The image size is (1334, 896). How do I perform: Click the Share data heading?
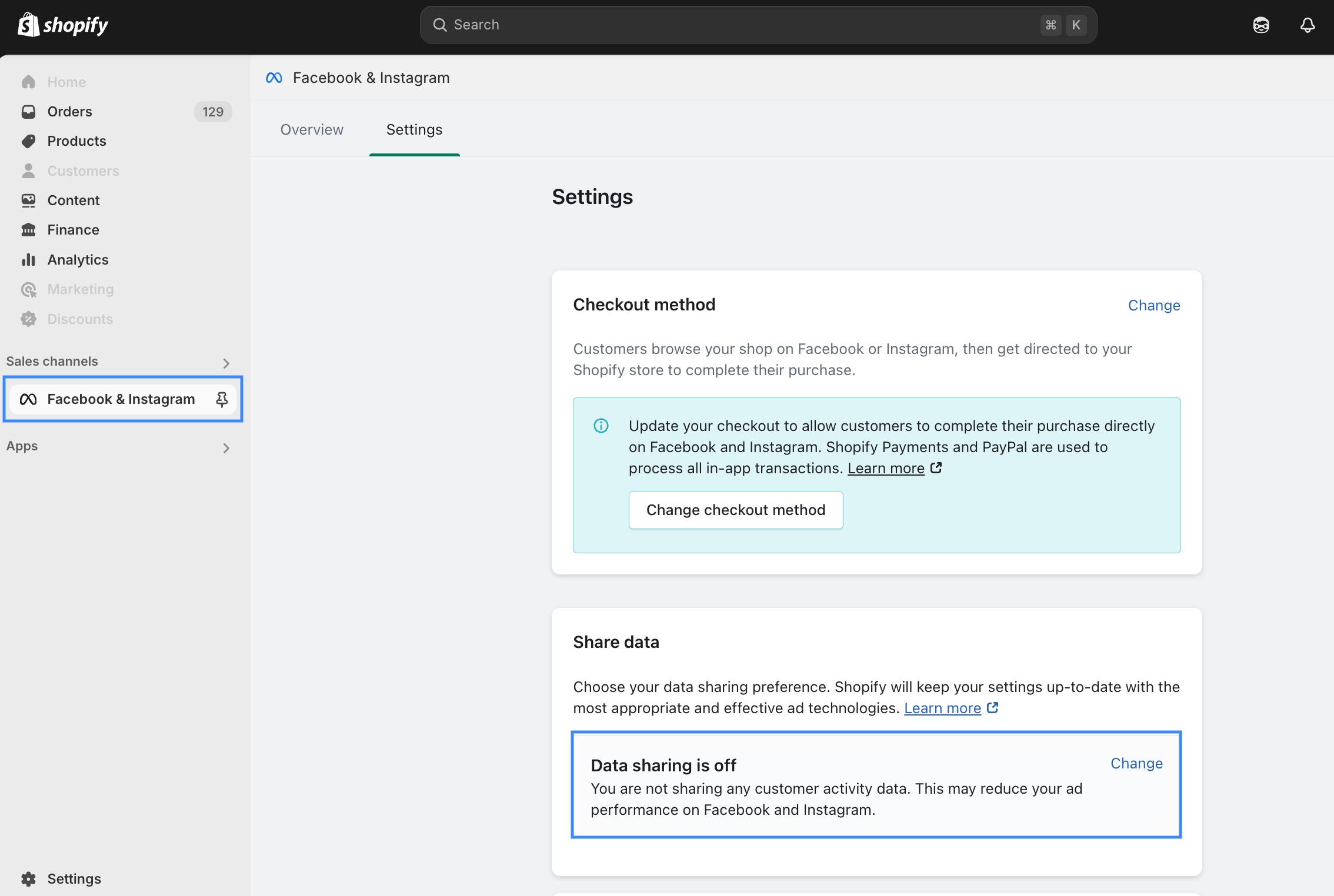click(x=616, y=642)
